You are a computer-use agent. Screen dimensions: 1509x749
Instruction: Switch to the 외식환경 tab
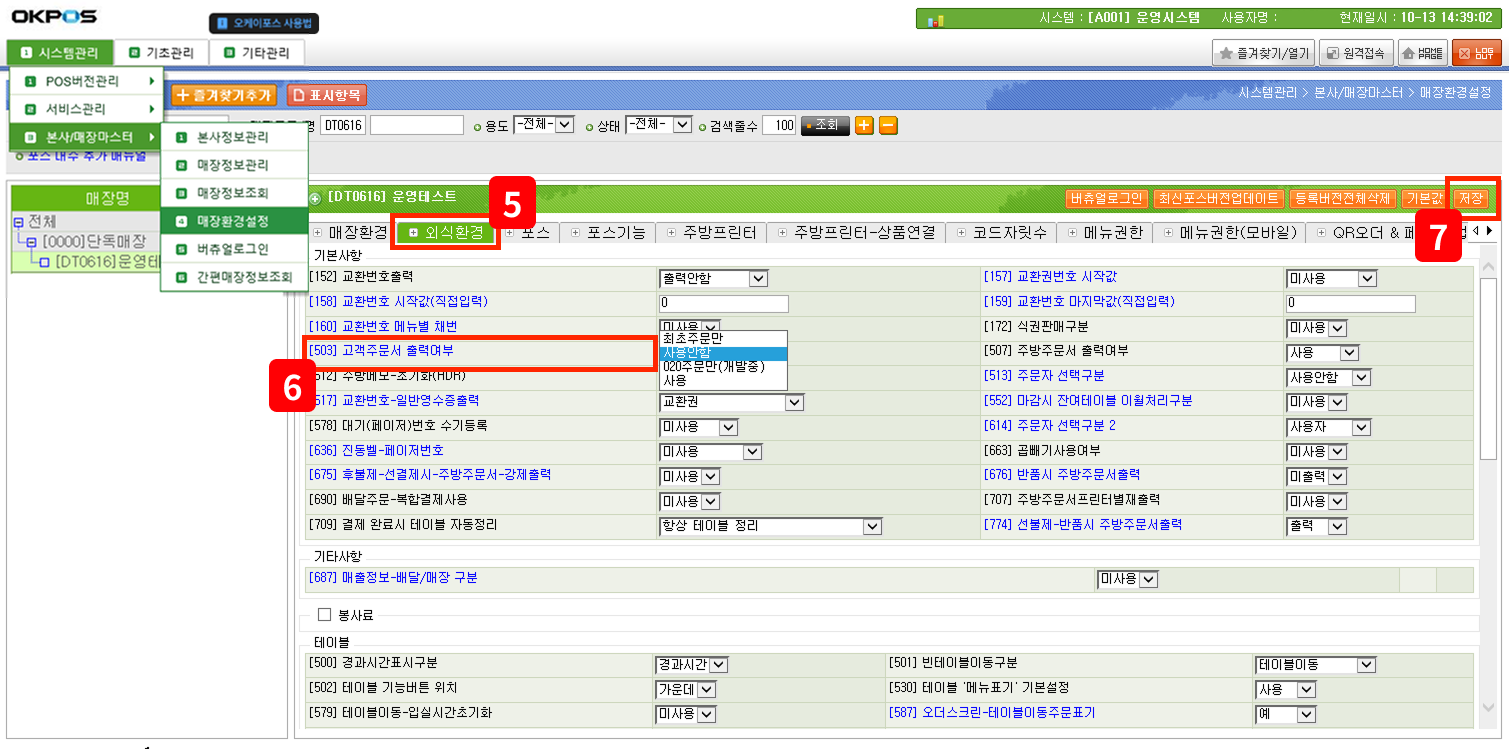pyautogui.click(x=446, y=232)
